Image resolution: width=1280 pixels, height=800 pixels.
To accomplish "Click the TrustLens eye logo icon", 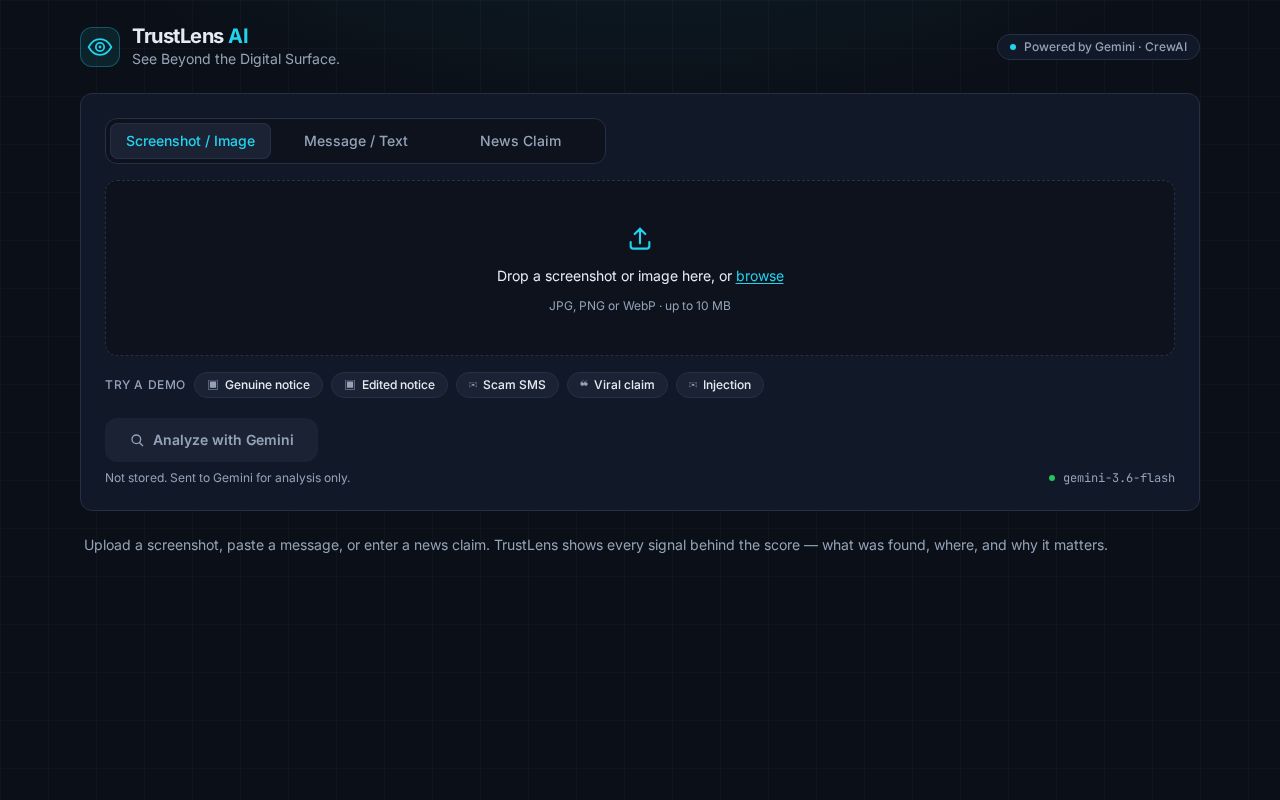I will coord(100,47).
